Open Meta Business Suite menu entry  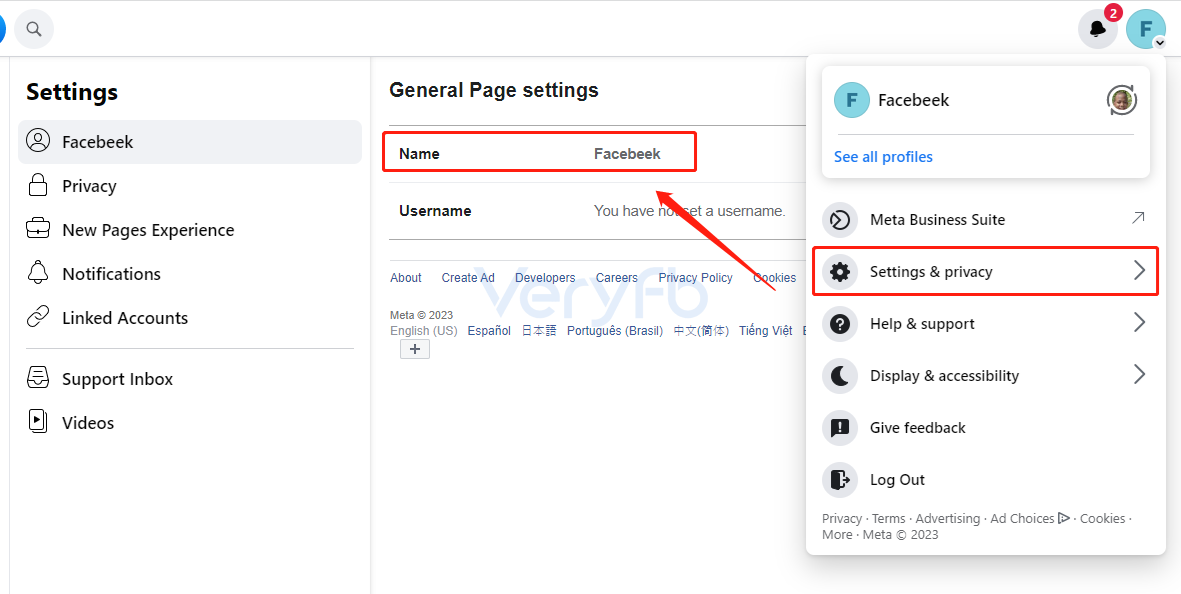[985, 220]
